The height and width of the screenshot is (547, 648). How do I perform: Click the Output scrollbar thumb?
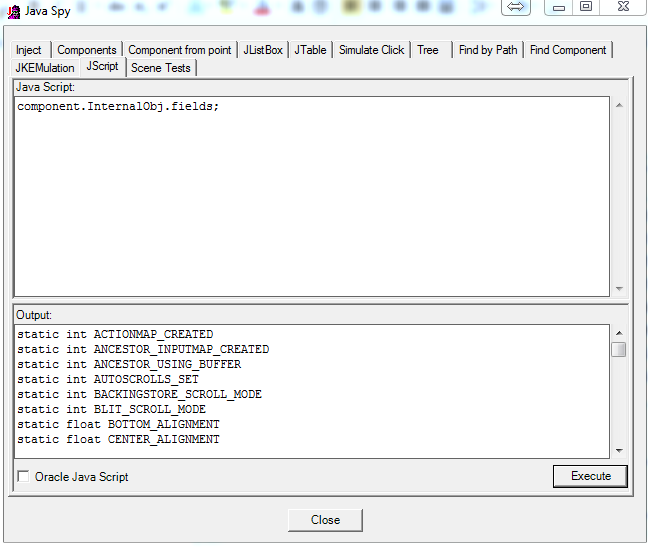pyautogui.click(x=619, y=349)
